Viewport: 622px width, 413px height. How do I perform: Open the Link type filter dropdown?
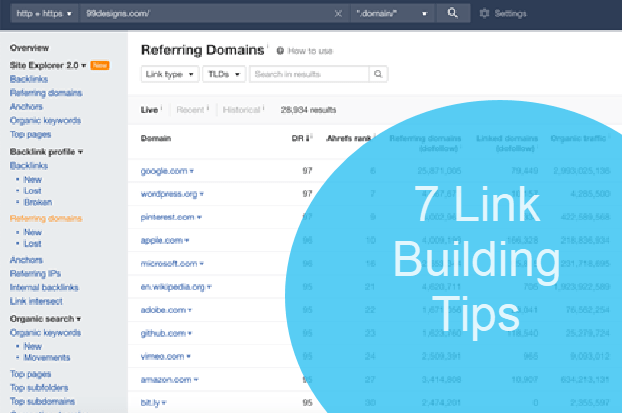pyautogui.click(x=170, y=74)
